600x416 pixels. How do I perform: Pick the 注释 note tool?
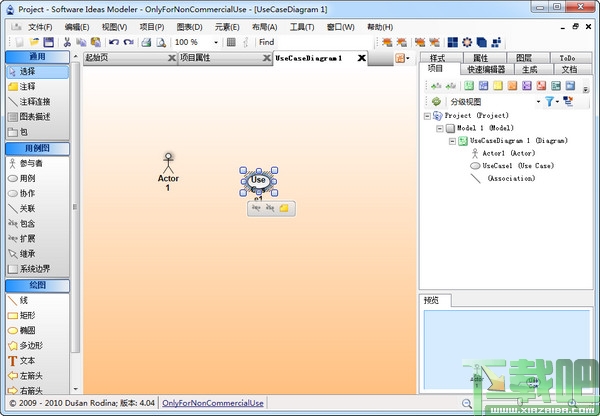pos(37,86)
